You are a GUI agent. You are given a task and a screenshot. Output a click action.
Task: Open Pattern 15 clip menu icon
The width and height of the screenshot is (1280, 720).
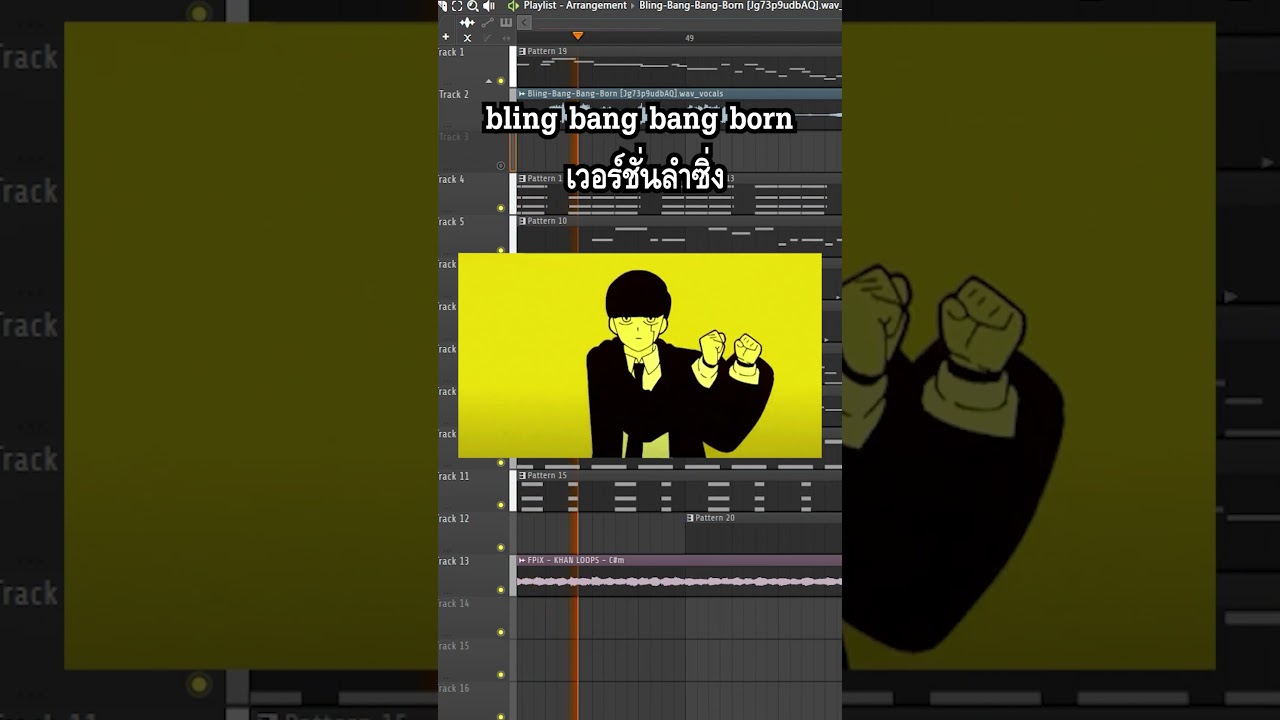522,476
